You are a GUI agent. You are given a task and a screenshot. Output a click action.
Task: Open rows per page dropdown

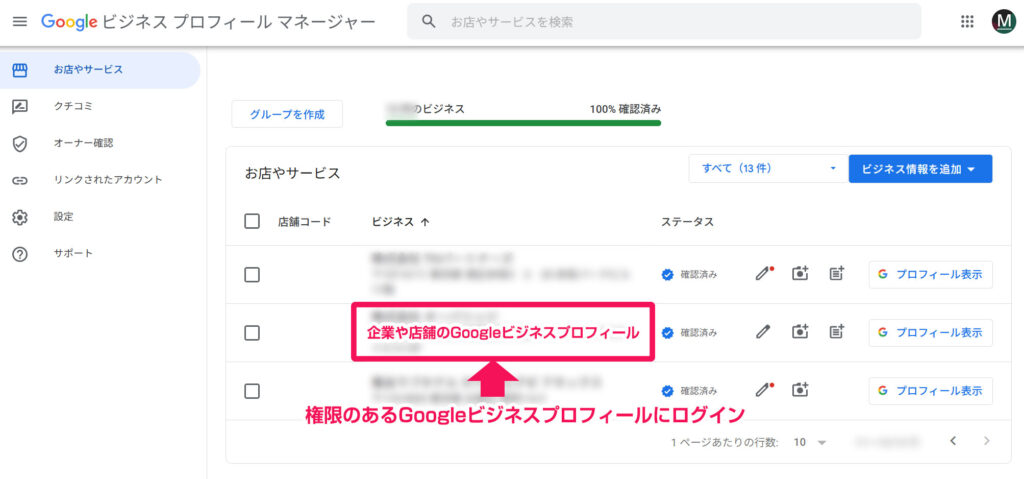[810, 441]
